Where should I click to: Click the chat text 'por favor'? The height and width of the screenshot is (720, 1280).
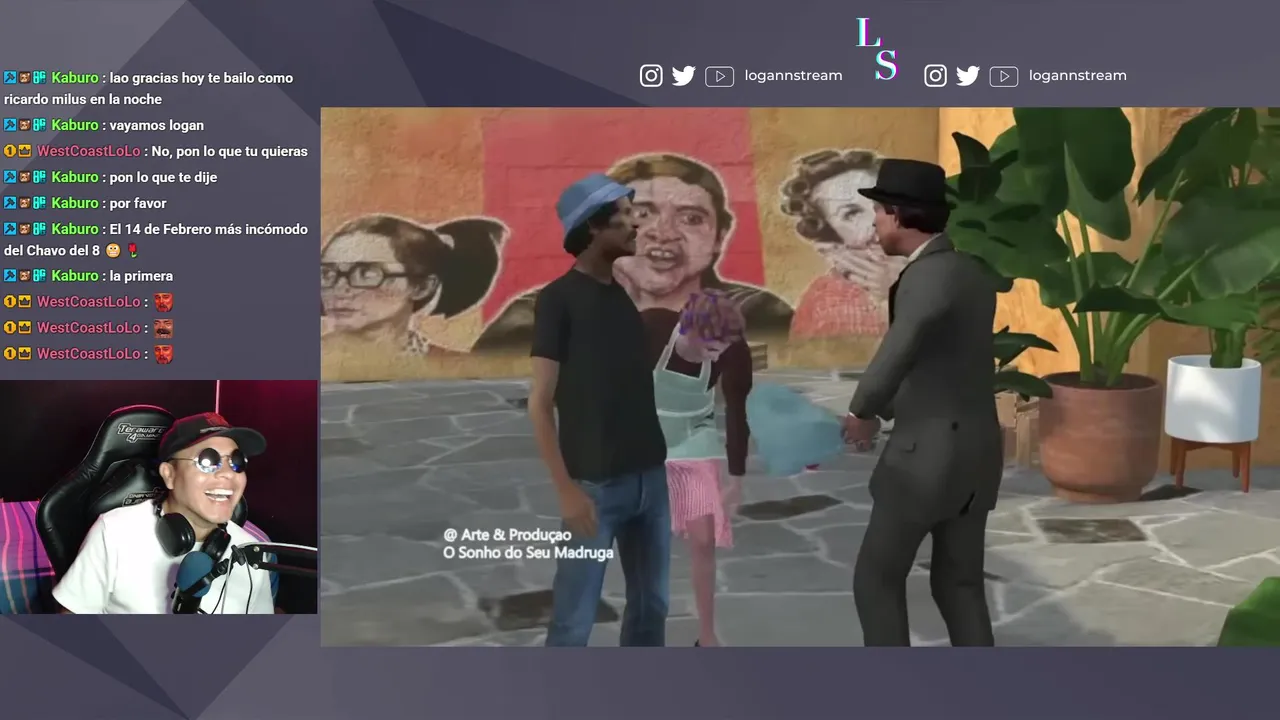click(x=138, y=203)
